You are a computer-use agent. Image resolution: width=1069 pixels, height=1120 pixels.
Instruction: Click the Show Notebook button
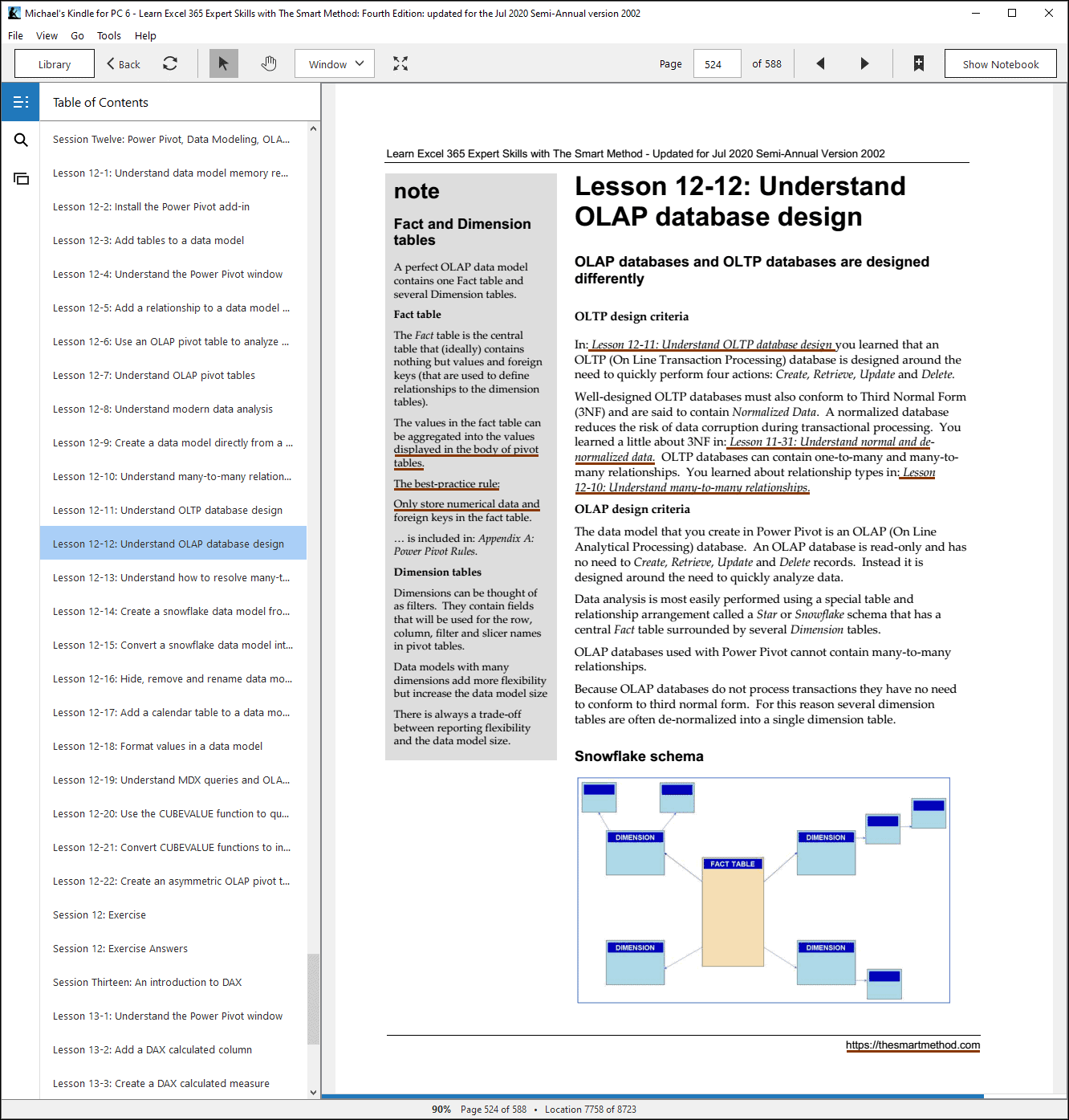(1001, 63)
